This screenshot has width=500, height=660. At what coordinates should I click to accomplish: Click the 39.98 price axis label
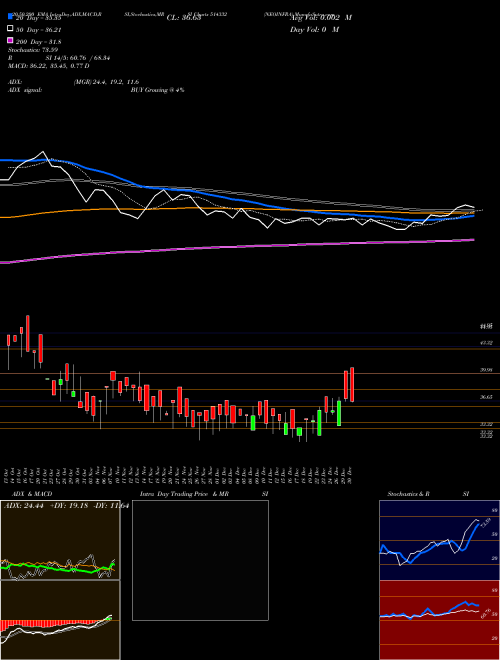click(x=487, y=370)
